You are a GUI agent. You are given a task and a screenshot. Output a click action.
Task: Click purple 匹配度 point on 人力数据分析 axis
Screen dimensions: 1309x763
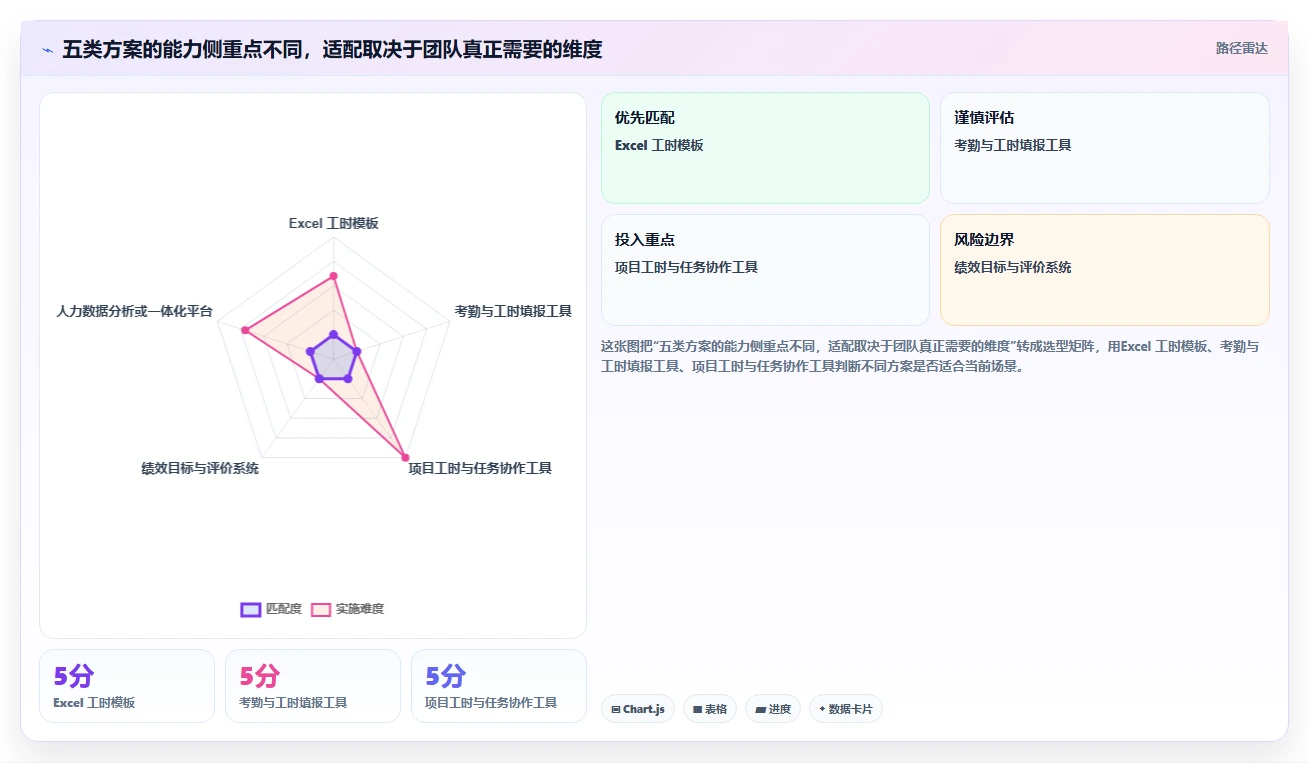[311, 351]
